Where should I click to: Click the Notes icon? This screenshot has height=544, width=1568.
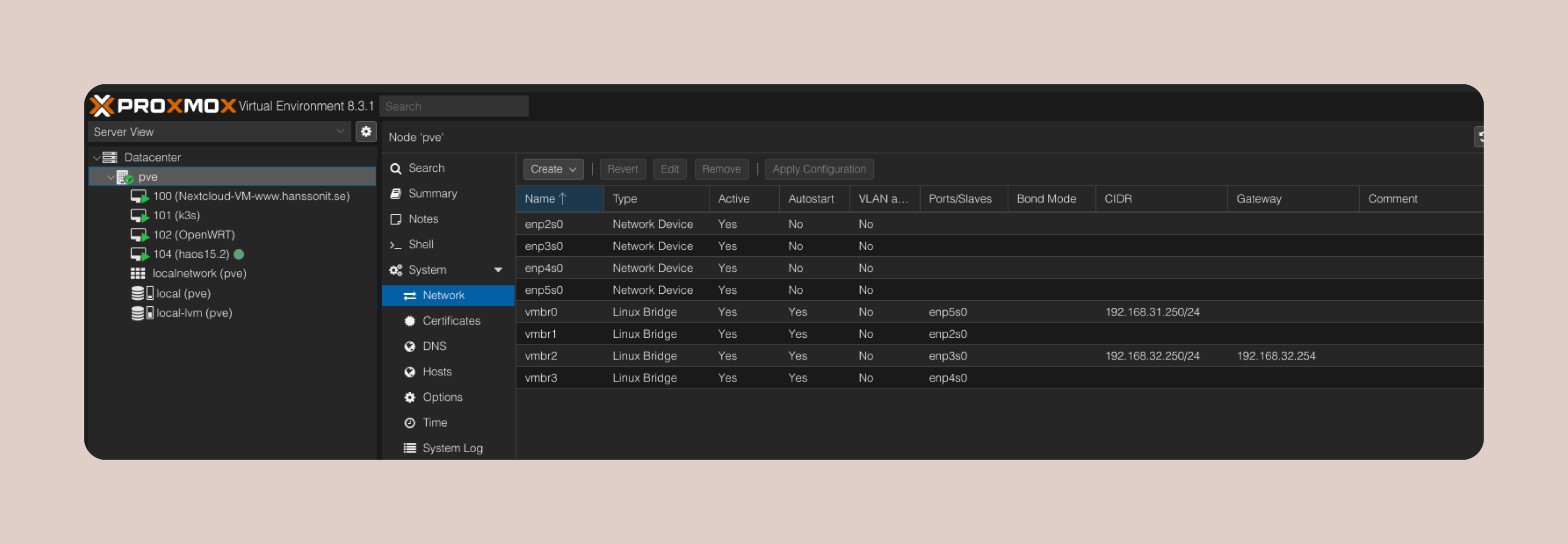tap(396, 219)
